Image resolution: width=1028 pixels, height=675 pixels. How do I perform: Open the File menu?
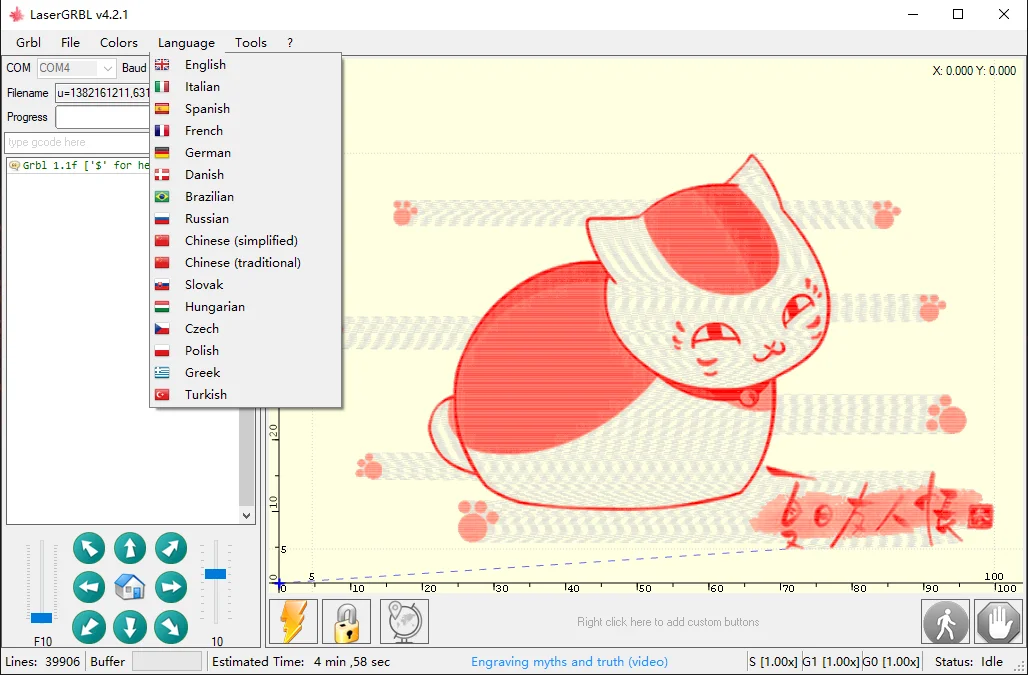(70, 43)
